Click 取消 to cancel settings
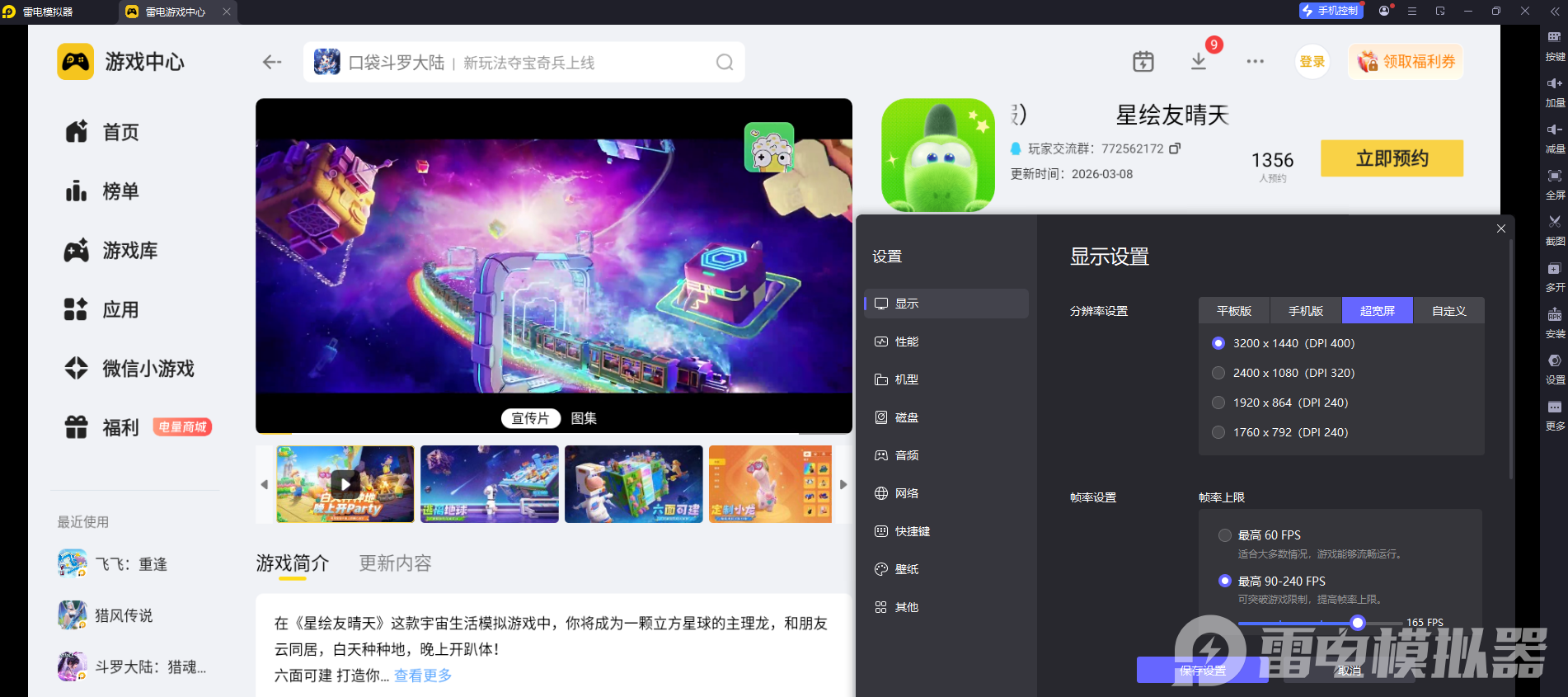This screenshot has height=697, width=1568. [1350, 670]
